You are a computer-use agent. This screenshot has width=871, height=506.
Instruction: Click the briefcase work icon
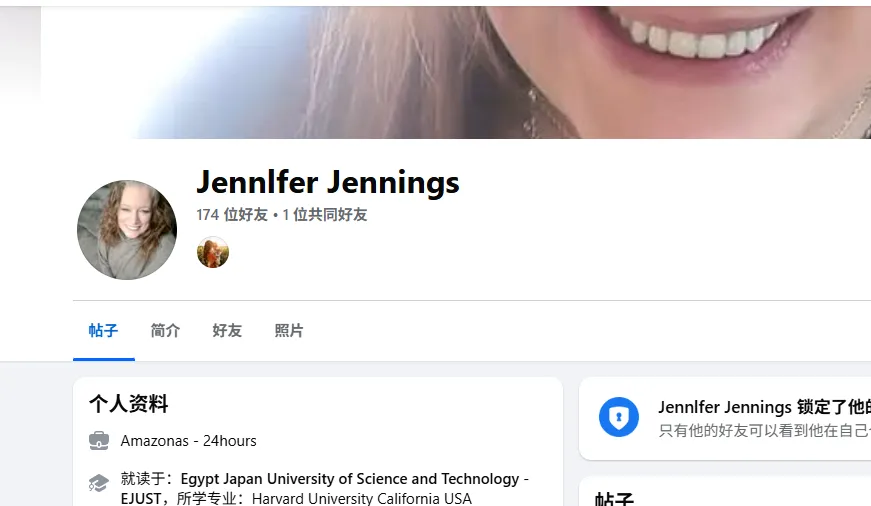click(99, 440)
